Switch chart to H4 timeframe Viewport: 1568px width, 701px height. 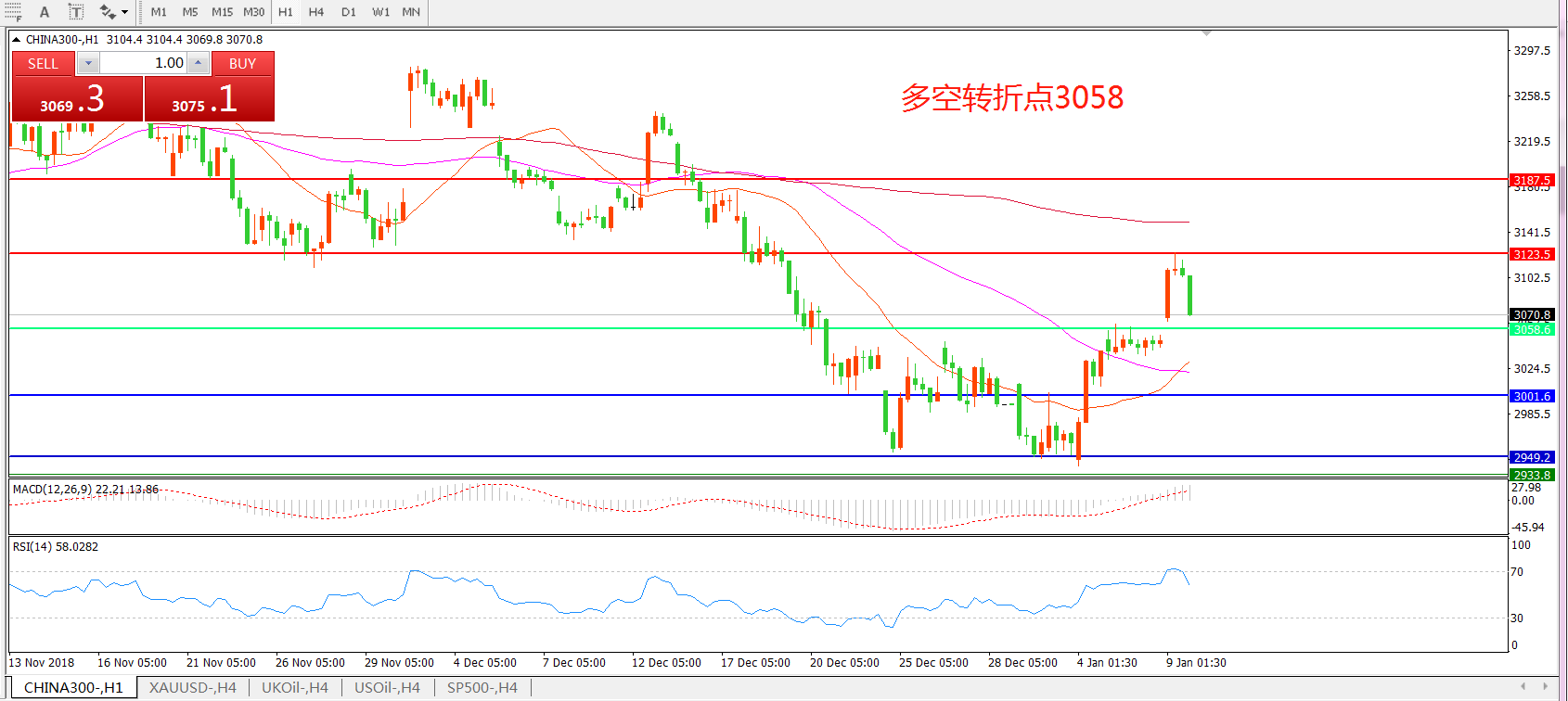tap(316, 12)
